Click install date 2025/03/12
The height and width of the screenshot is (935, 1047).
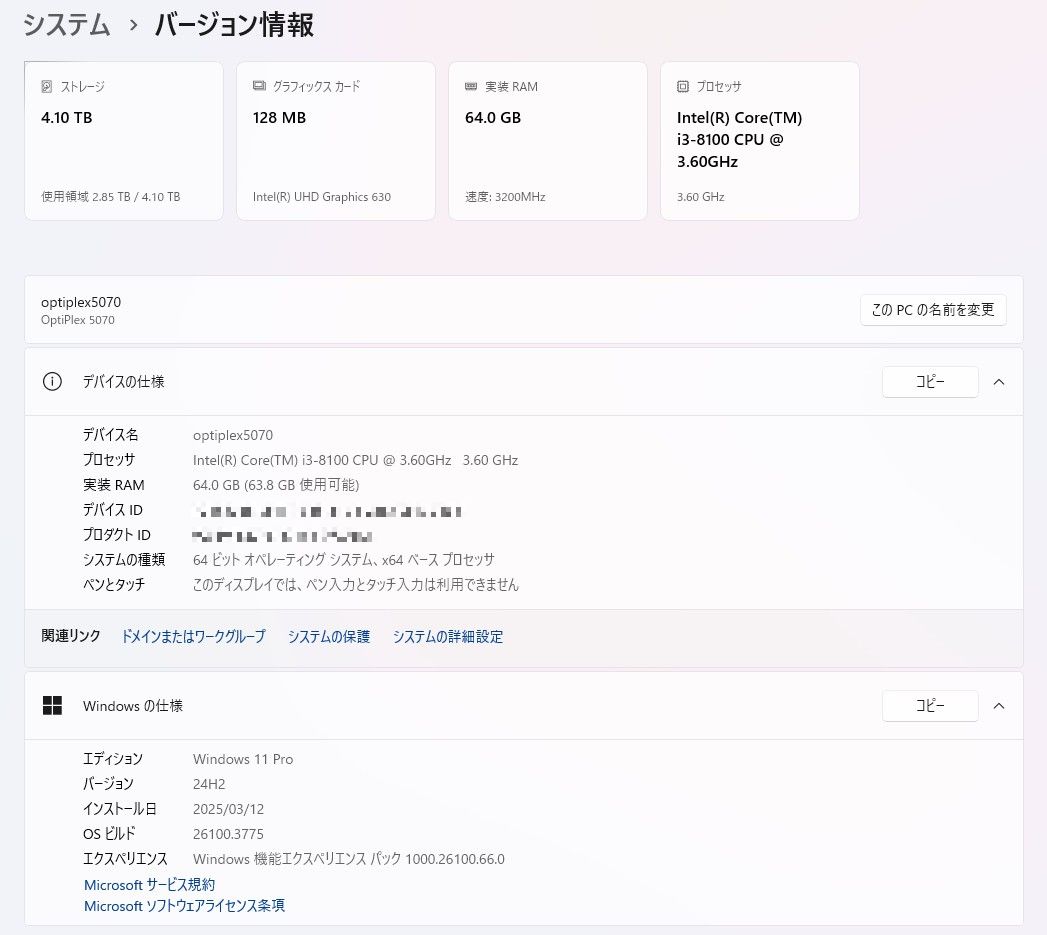click(x=228, y=809)
